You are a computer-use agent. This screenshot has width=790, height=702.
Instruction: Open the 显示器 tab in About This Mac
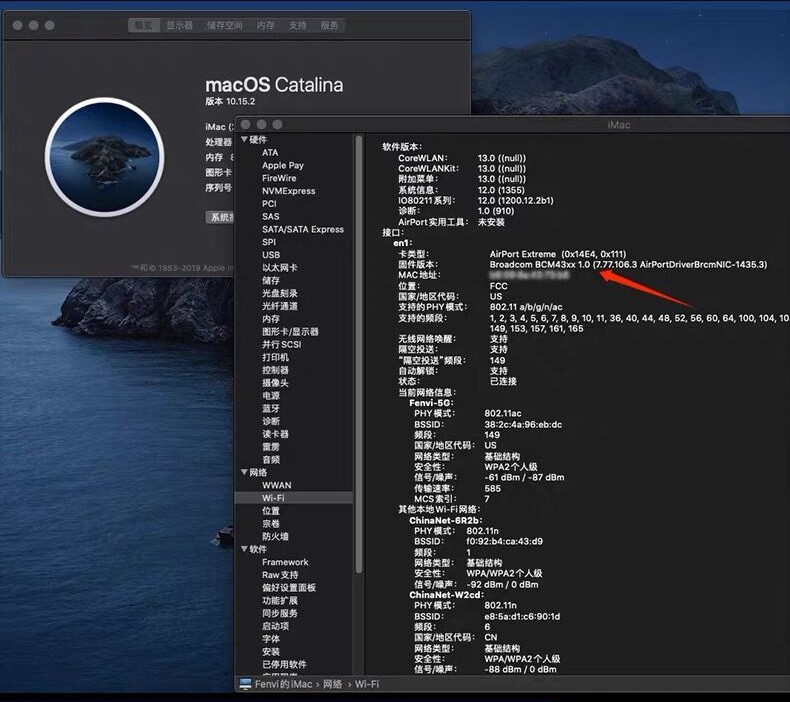[179, 25]
